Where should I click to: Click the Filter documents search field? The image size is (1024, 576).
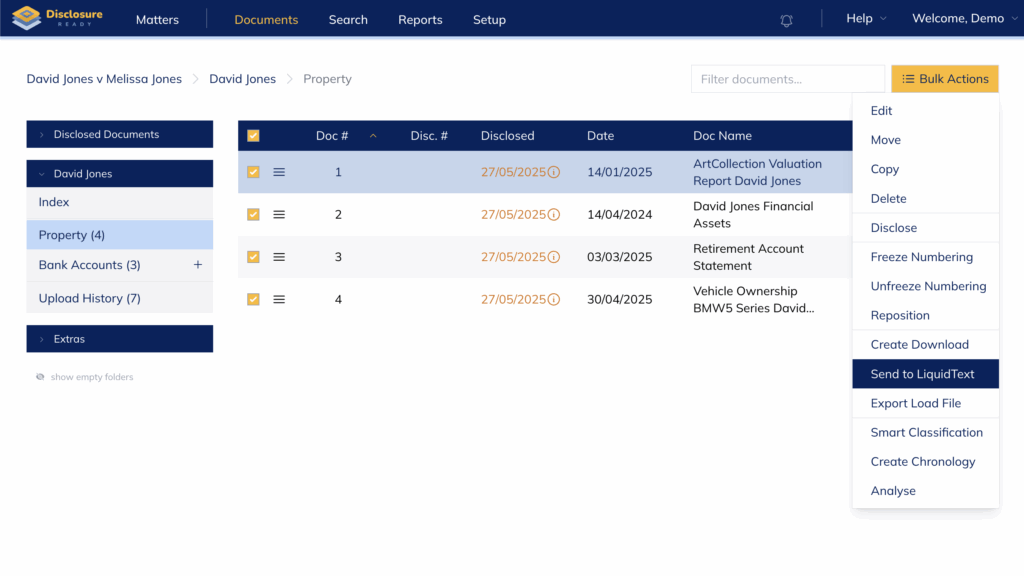point(787,79)
